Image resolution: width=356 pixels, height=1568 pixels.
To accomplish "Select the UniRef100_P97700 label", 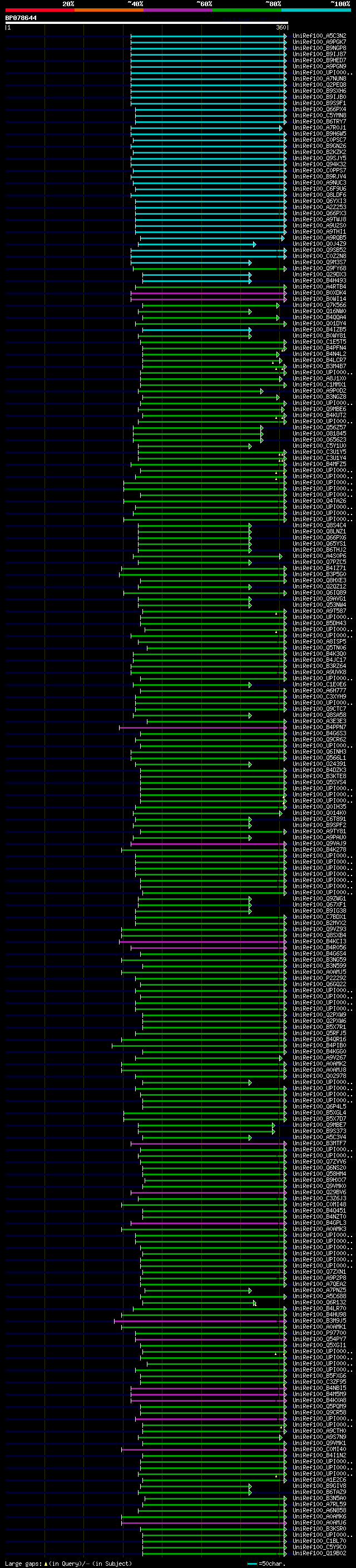I will 319,1333.
